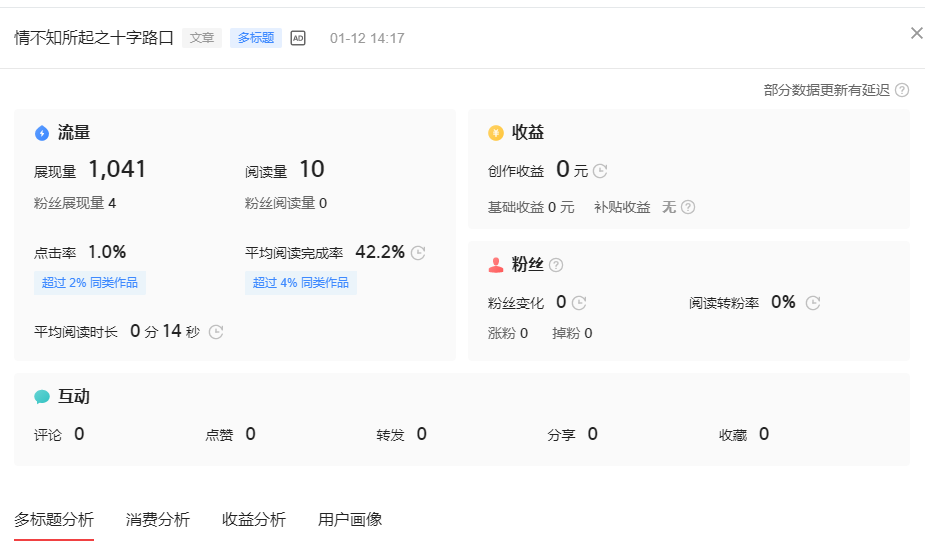925x554 pixels.
Task: Click the blue 多标题 tag
Action: coord(256,38)
